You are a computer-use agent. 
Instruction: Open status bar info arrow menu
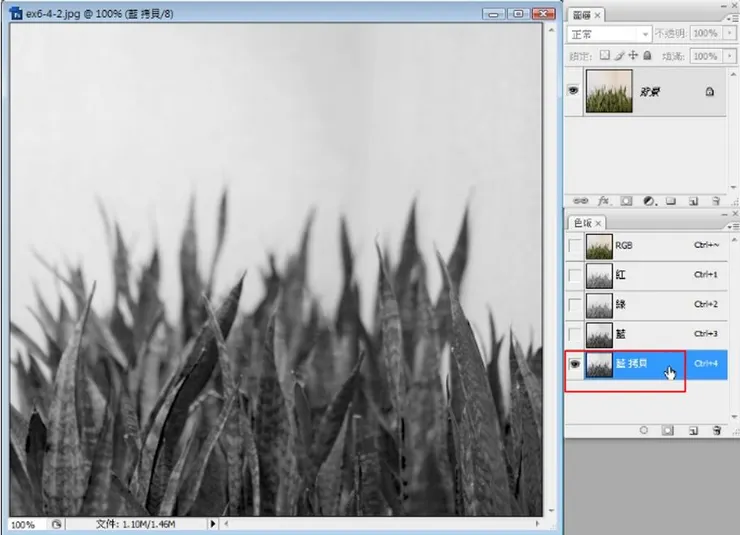212,524
